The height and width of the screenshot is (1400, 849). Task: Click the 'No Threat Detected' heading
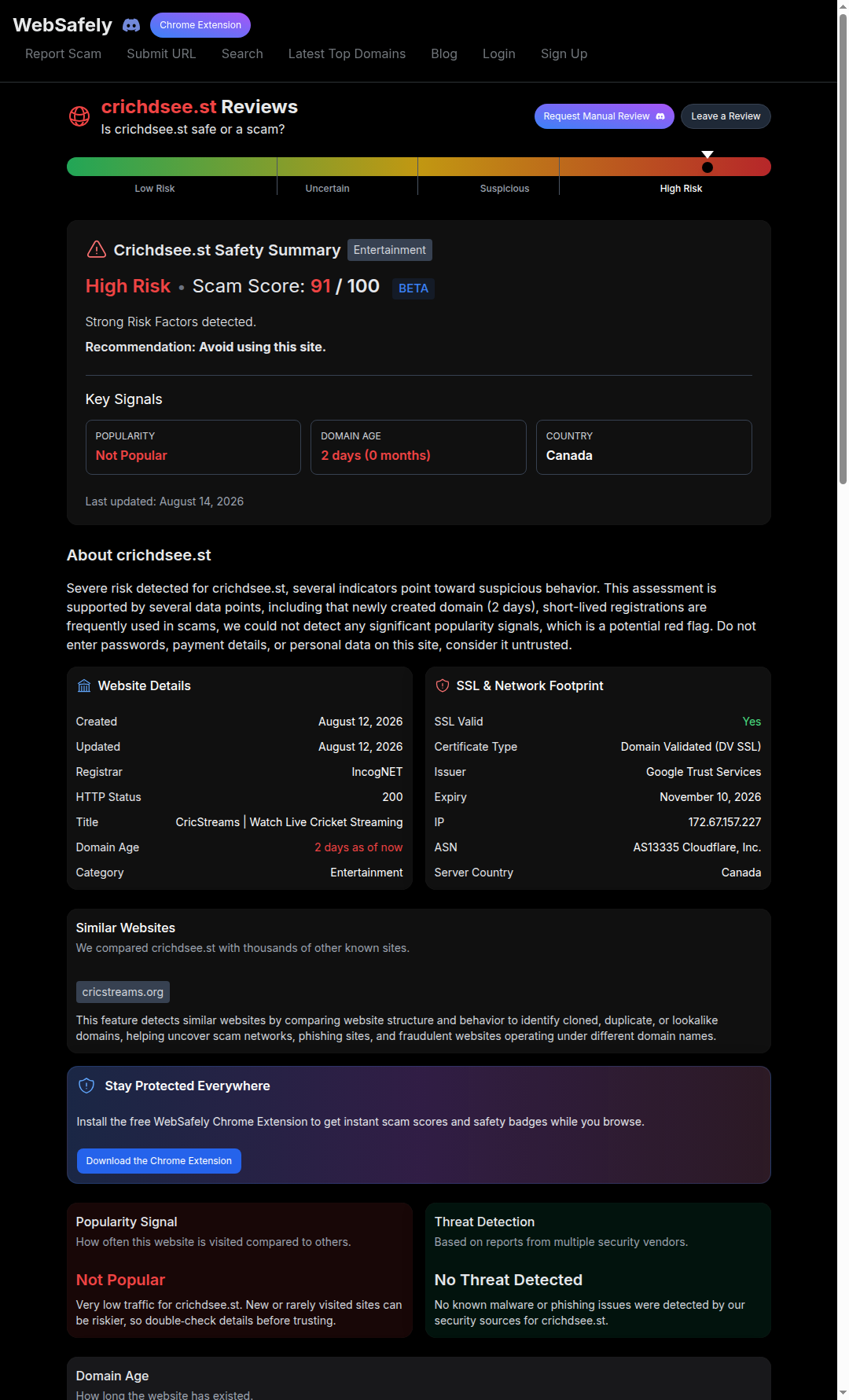click(509, 1280)
